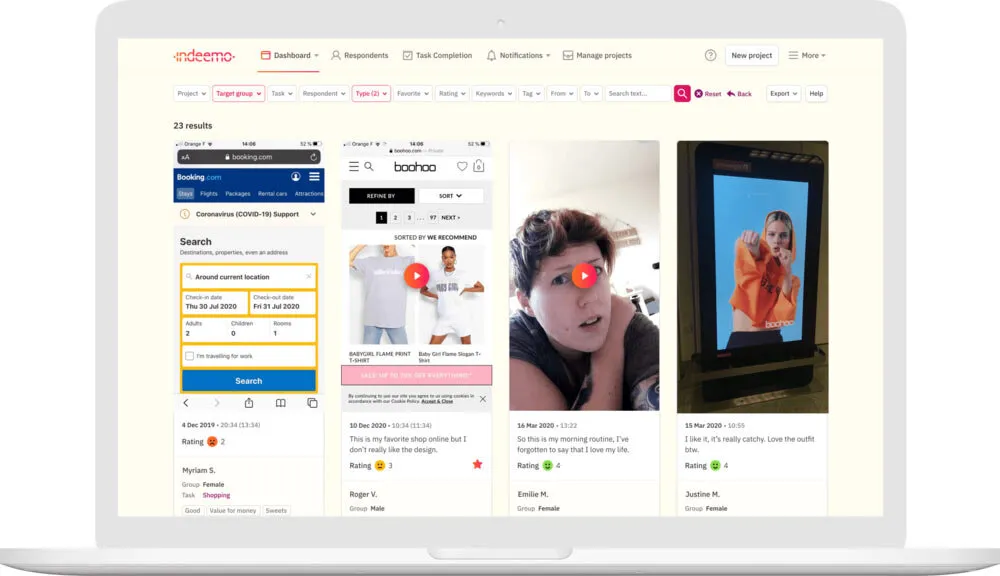Image resolution: width=1000 pixels, height=576 pixels.
Task: Click the blue Booking.com Search button
Action: coord(249,381)
